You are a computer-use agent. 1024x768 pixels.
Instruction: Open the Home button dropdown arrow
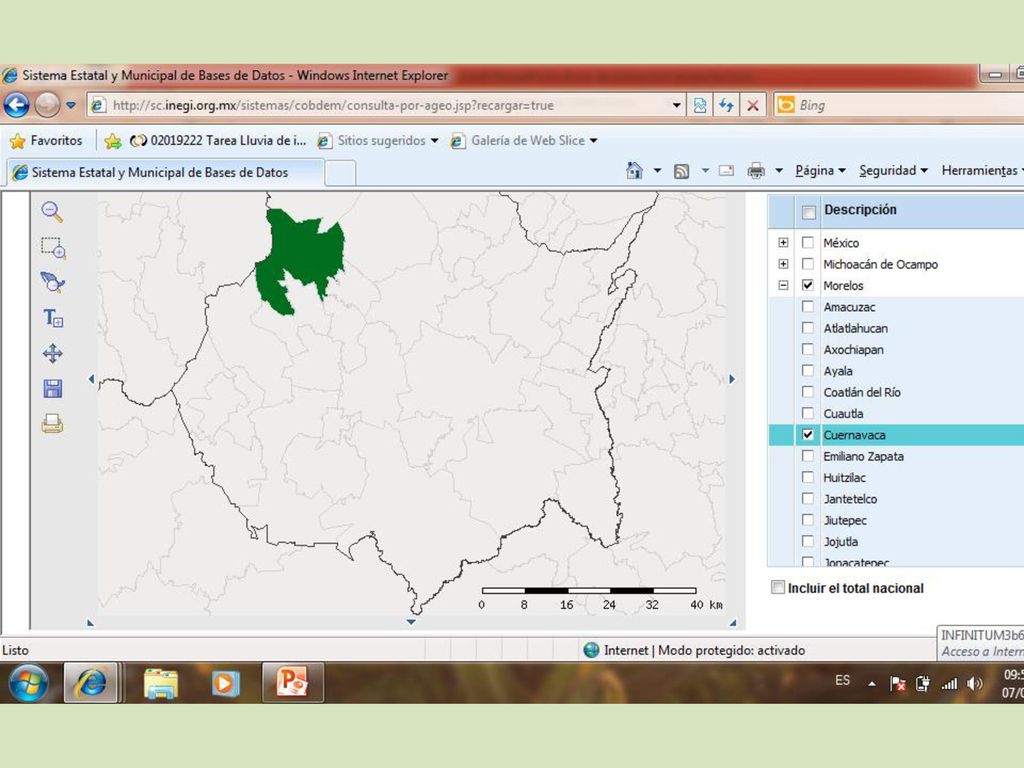pos(657,171)
